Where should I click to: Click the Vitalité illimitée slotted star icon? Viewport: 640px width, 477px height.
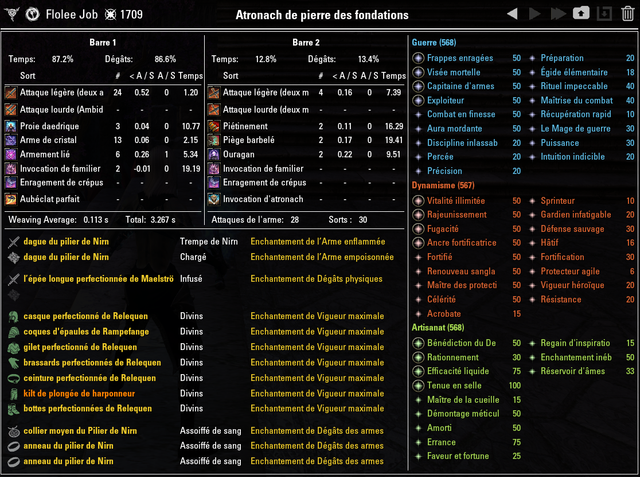(418, 201)
